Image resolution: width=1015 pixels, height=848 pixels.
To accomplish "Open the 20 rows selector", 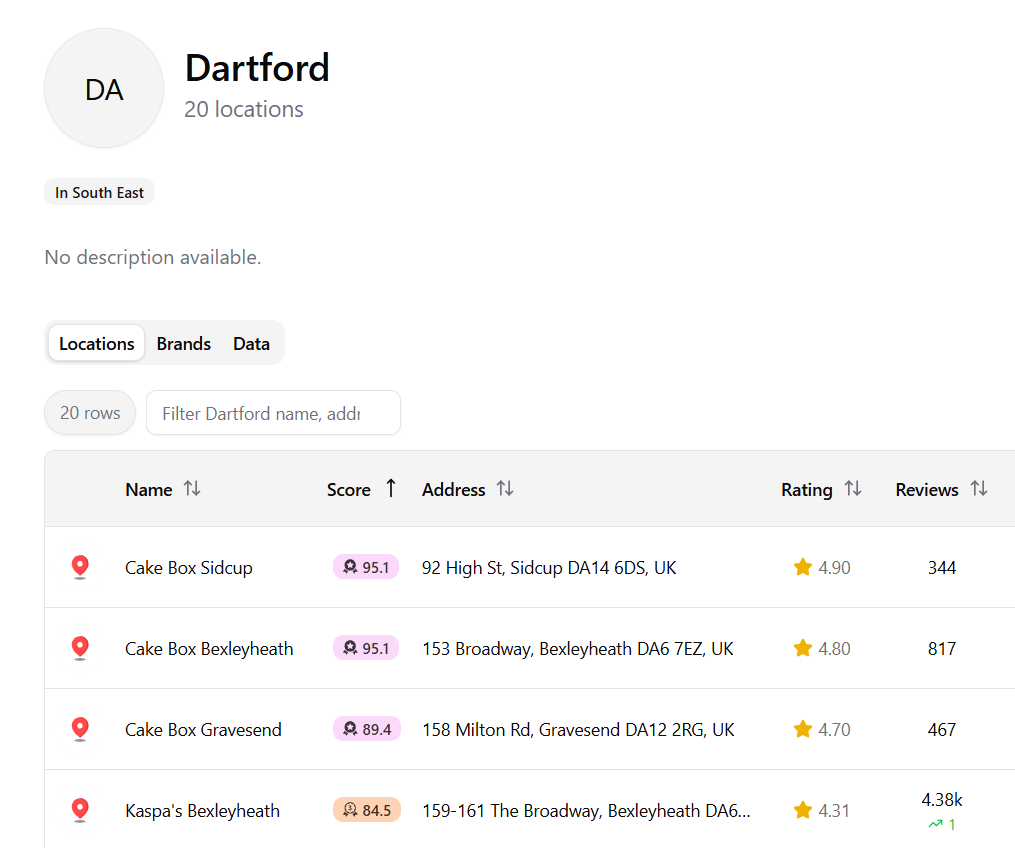I will (x=89, y=412).
